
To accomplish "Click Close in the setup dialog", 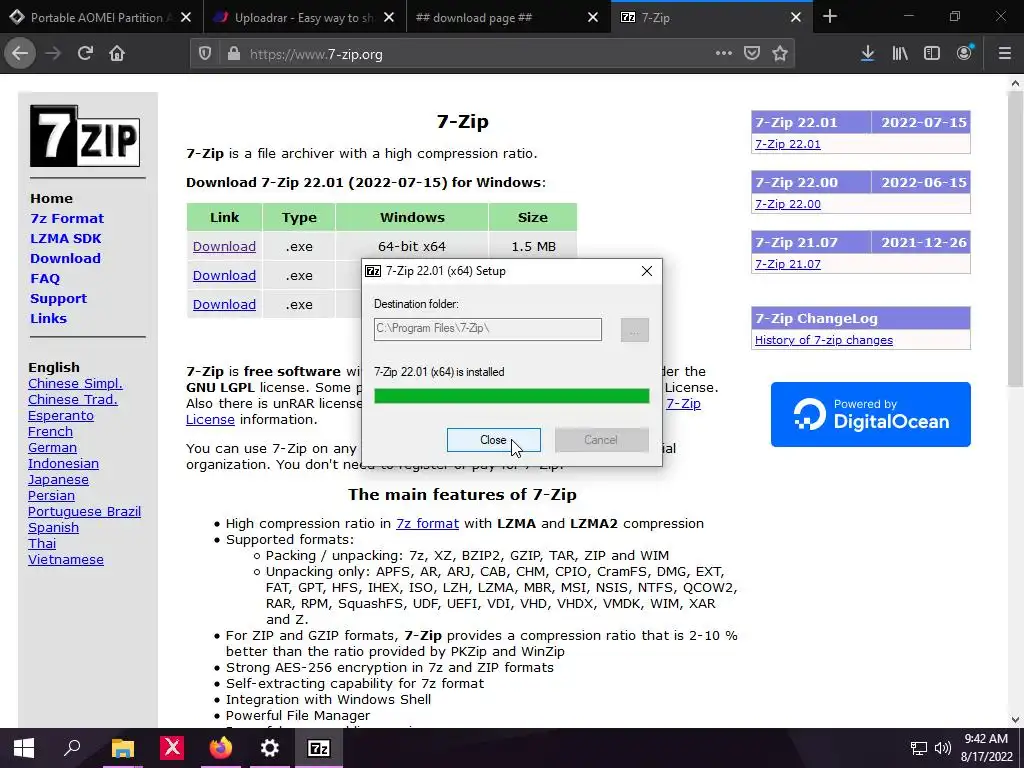I will (494, 440).
